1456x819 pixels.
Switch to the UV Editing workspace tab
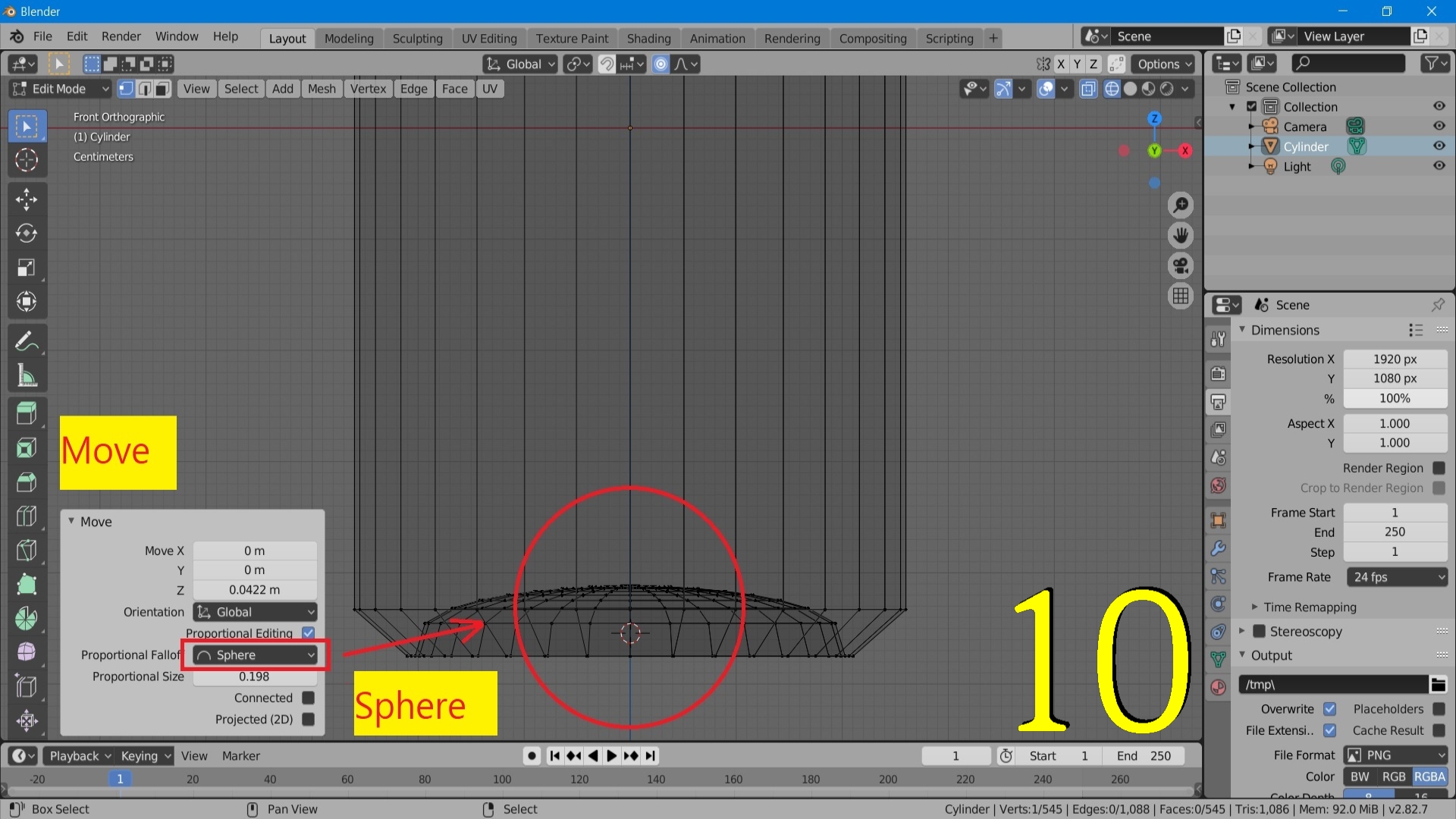coord(489,39)
